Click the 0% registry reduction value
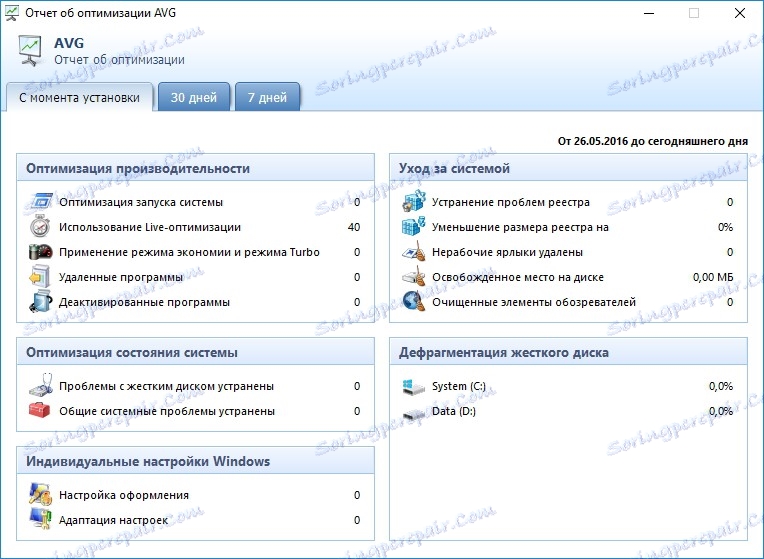 pyautogui.click(x=726, y=227)
